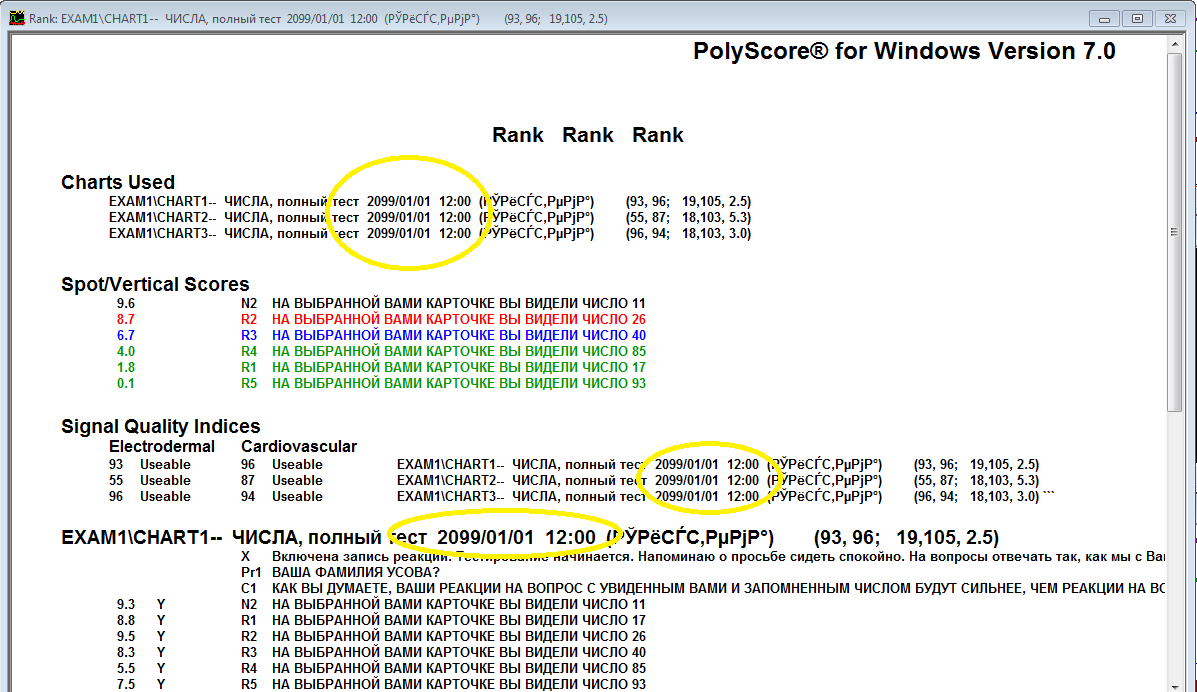
Task: Click the blue R3 row scored 6.7
Action: (381, 335)
